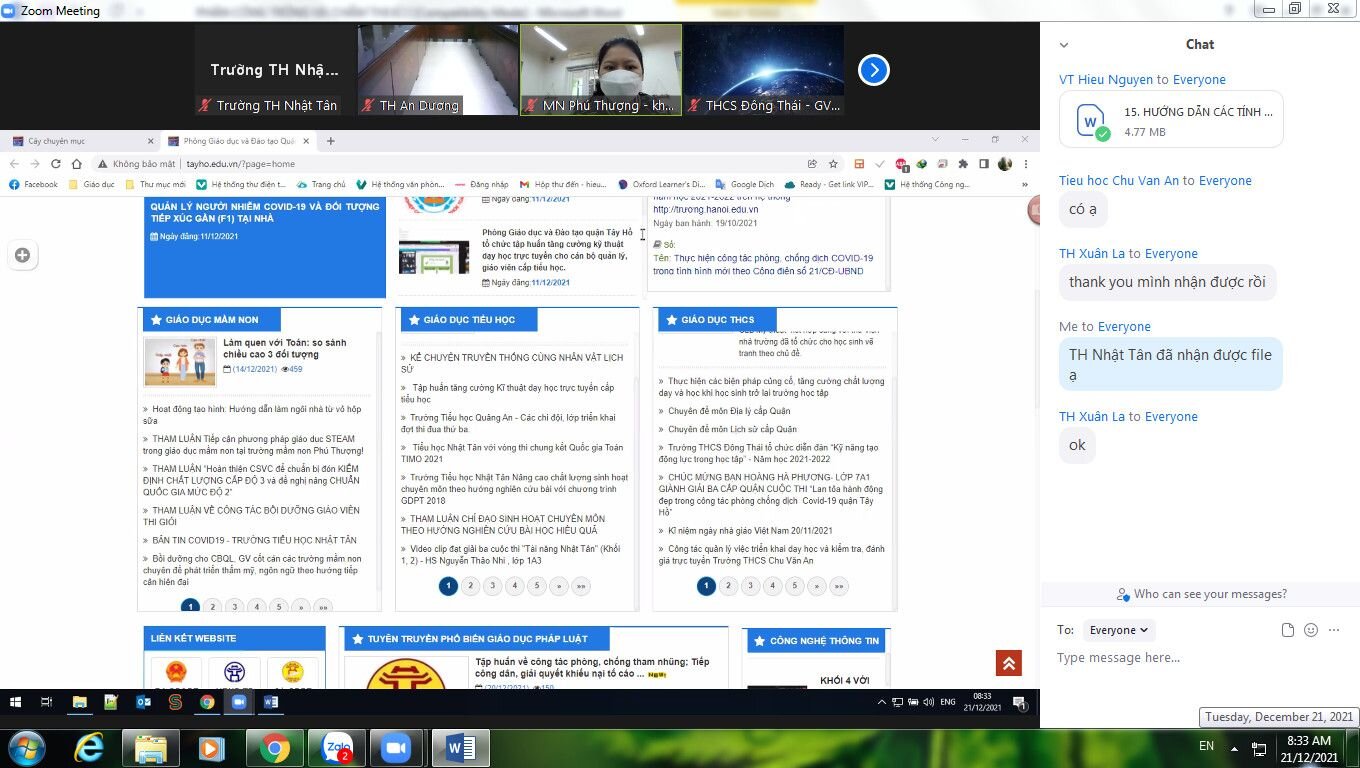Click the blue next arrow in Zoom video strip
This screenshot has height=768, width=1360.
coord(873,70)
